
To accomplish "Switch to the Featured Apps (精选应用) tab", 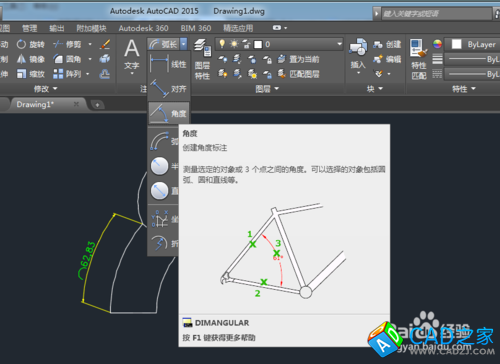I will 238,28.
